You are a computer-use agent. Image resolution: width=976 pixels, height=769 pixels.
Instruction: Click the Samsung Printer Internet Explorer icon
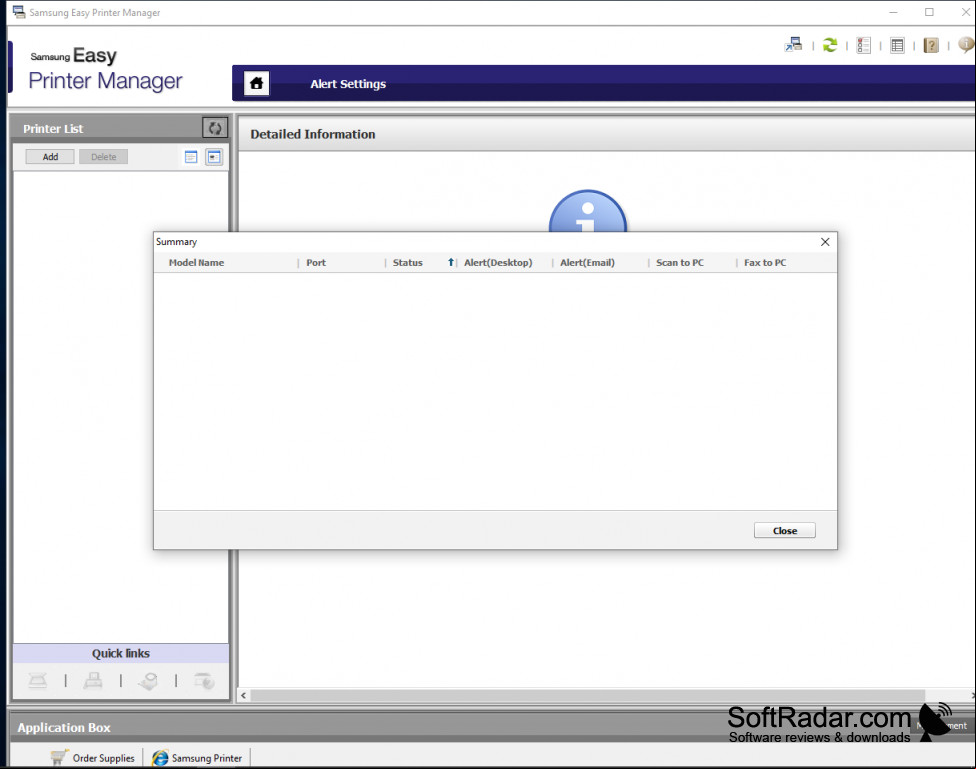[160, 757]
